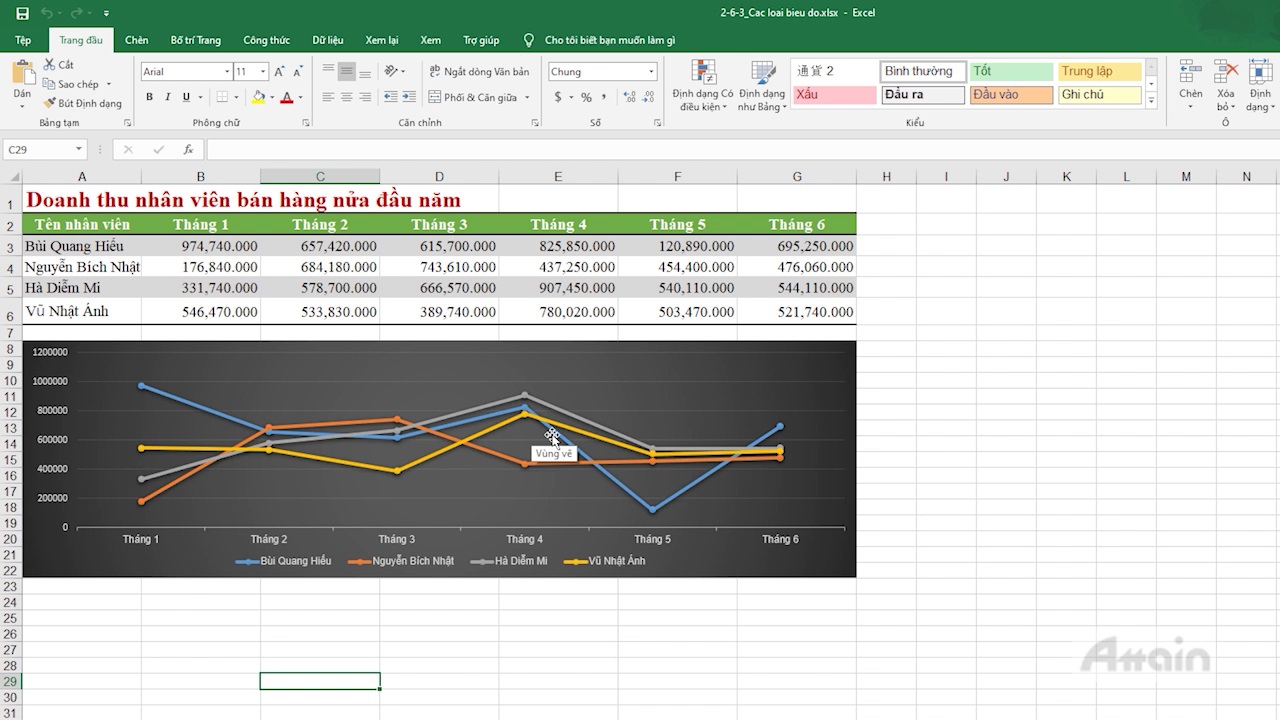
Task: Toggle Ngắt dòng Văn bản wrap text
Action: [478, 72]
